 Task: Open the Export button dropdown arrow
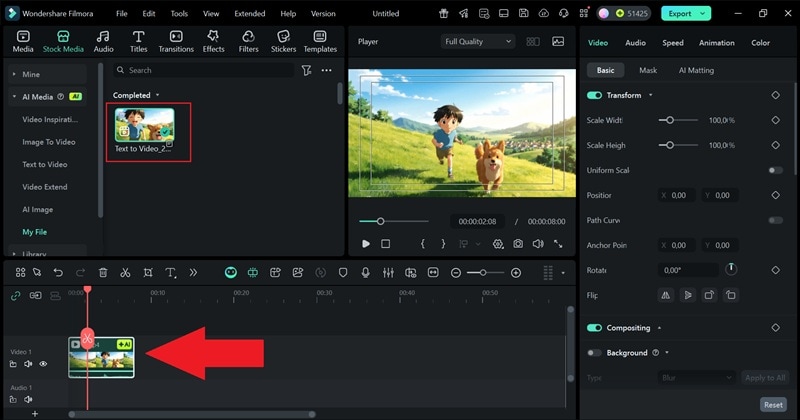coord(703,14)
